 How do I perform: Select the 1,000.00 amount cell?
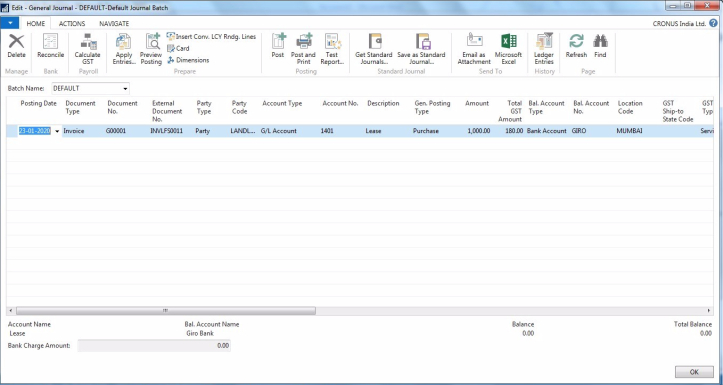(x=479, y=131)
